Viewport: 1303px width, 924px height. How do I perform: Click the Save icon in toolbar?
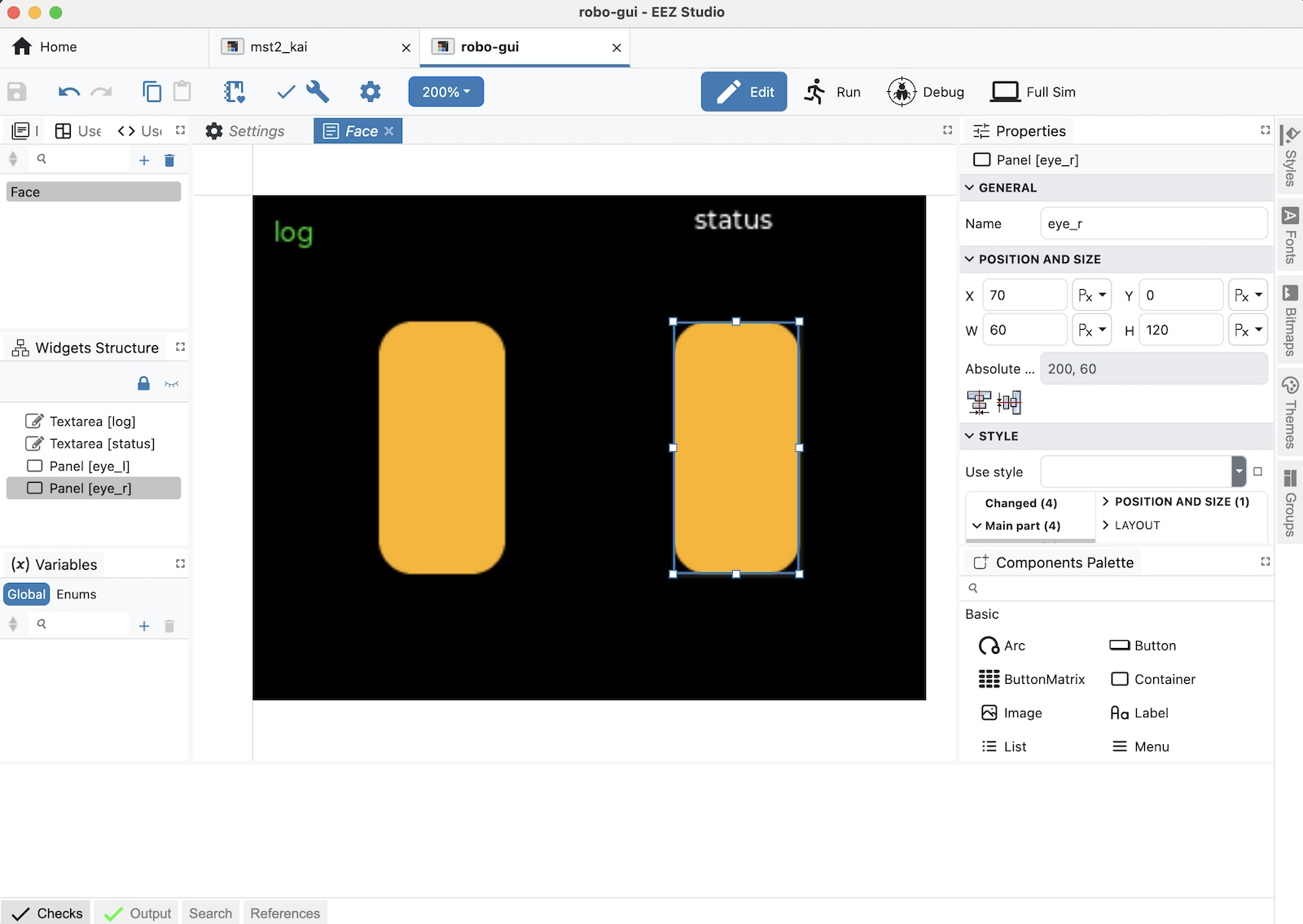click(x=17, y=92)
